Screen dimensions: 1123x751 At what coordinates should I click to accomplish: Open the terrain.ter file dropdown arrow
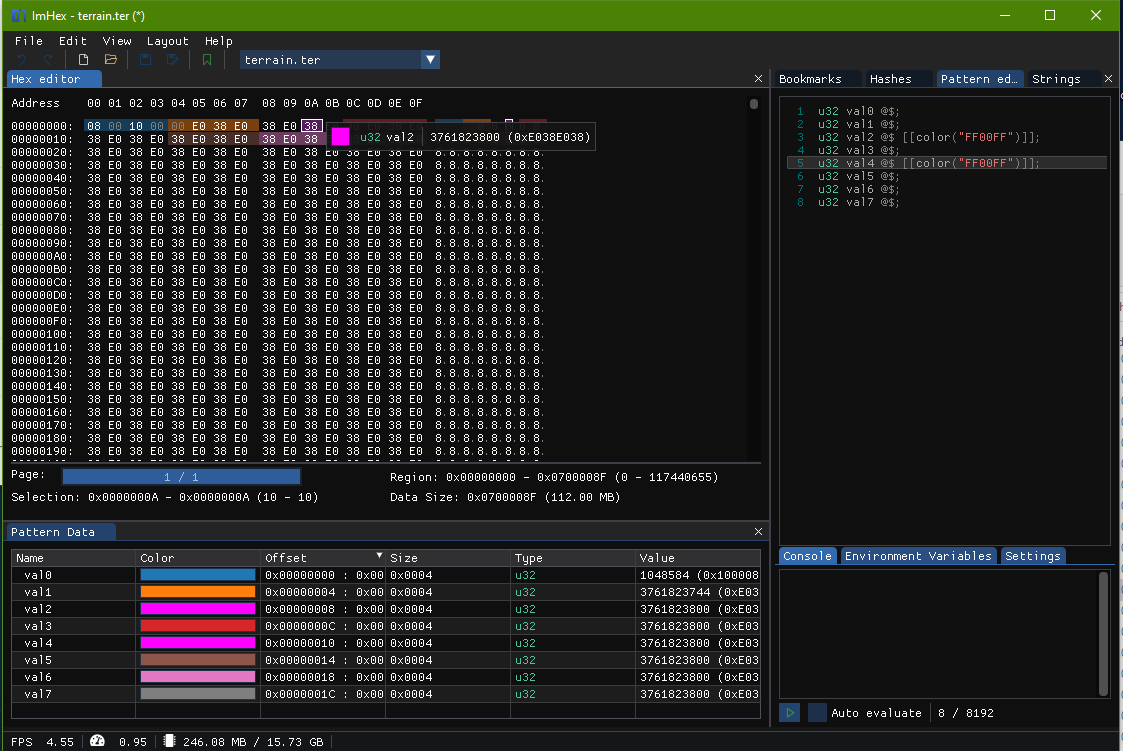coord(430,60)
